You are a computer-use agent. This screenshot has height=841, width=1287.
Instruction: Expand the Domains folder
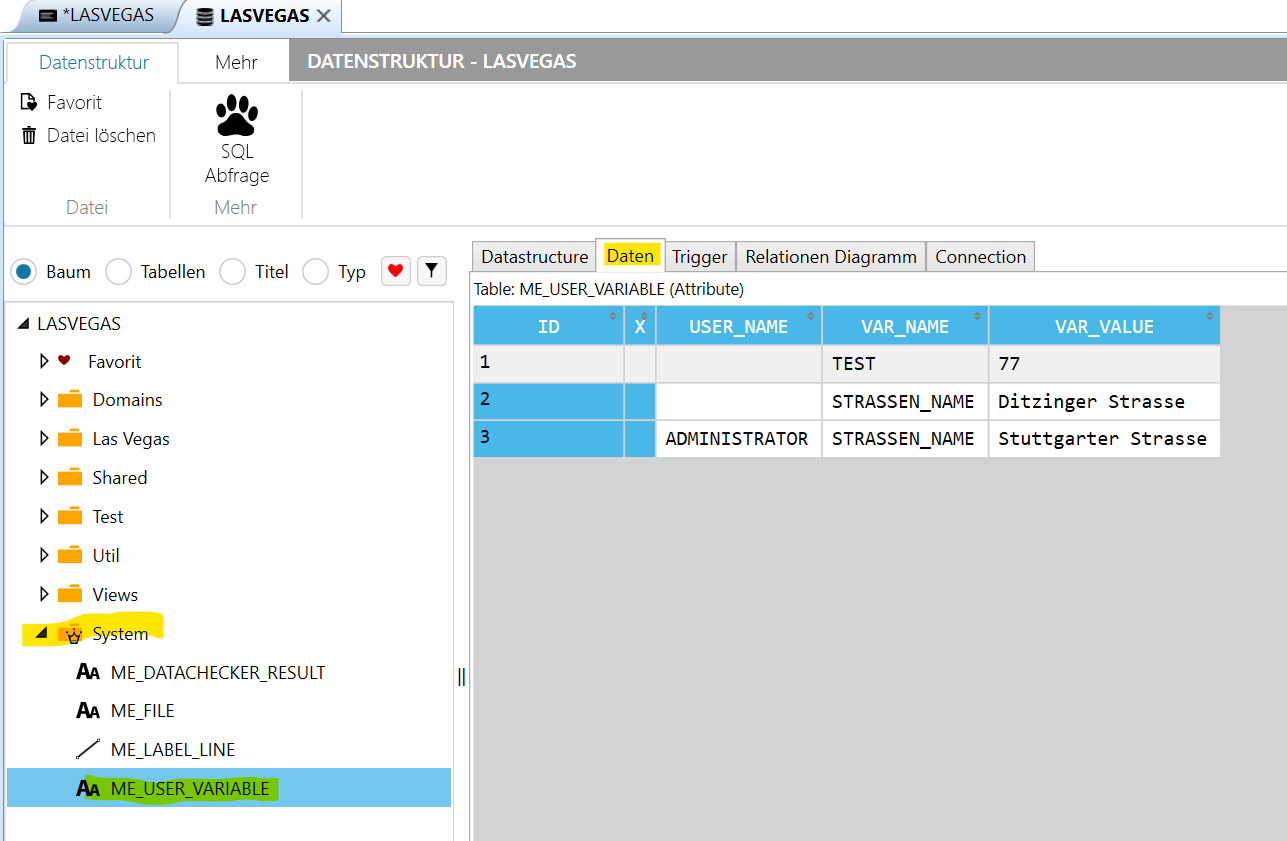43,399
